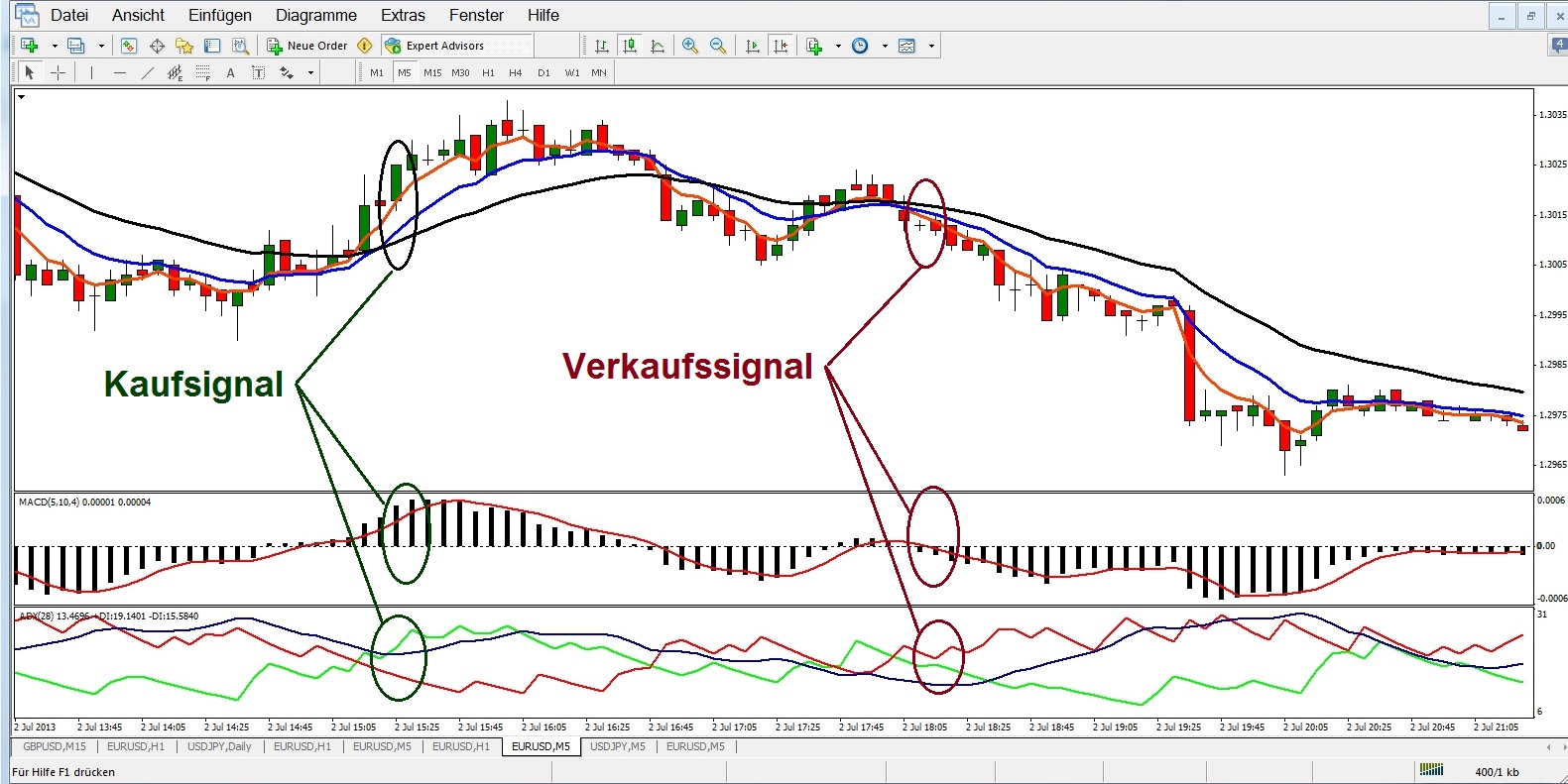The image size is (1568, 784).
Task: Switch to the GBPUSD,M15 chart tab
Action: click(x=55, y=746)
